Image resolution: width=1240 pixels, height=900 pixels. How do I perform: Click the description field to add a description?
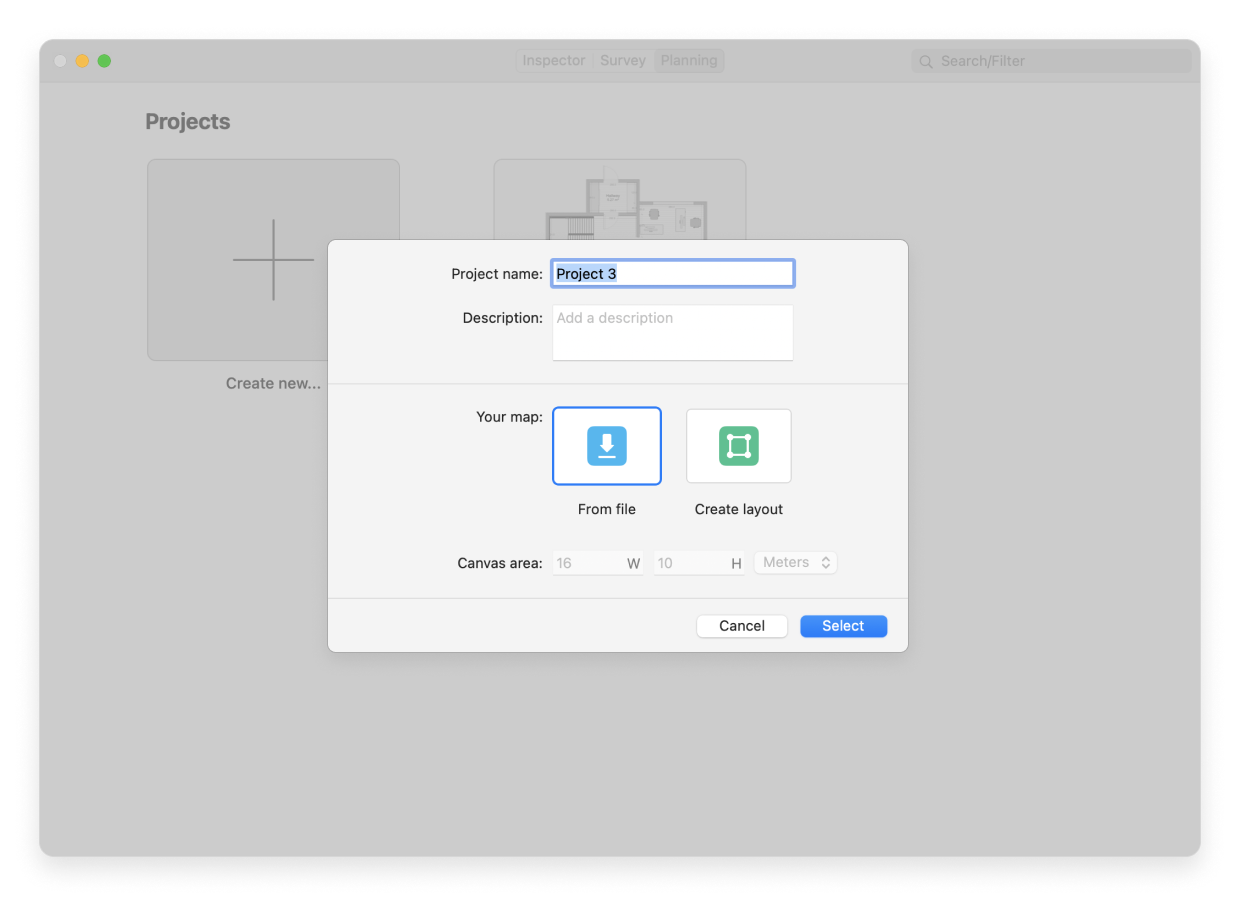click(x=672, y=331)
